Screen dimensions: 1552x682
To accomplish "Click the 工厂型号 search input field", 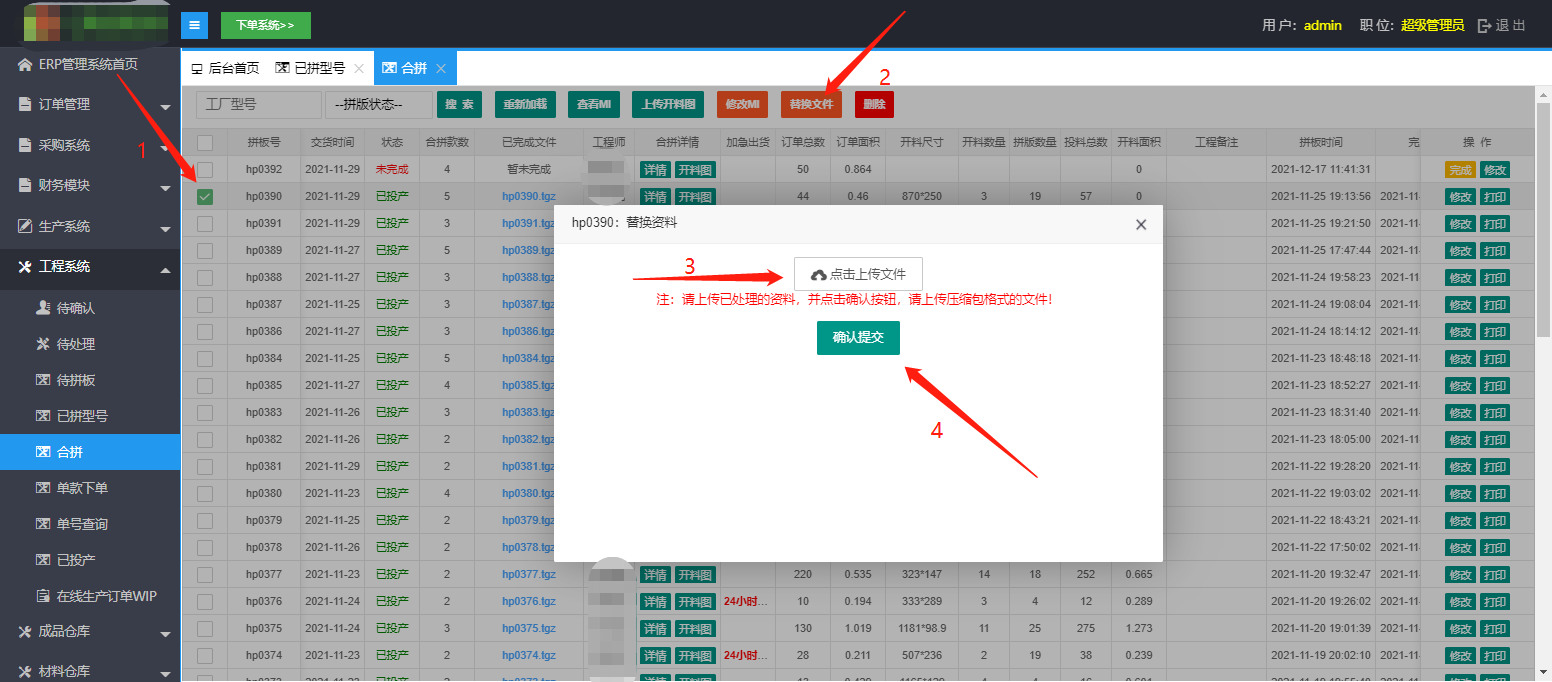I will [258, 105].
